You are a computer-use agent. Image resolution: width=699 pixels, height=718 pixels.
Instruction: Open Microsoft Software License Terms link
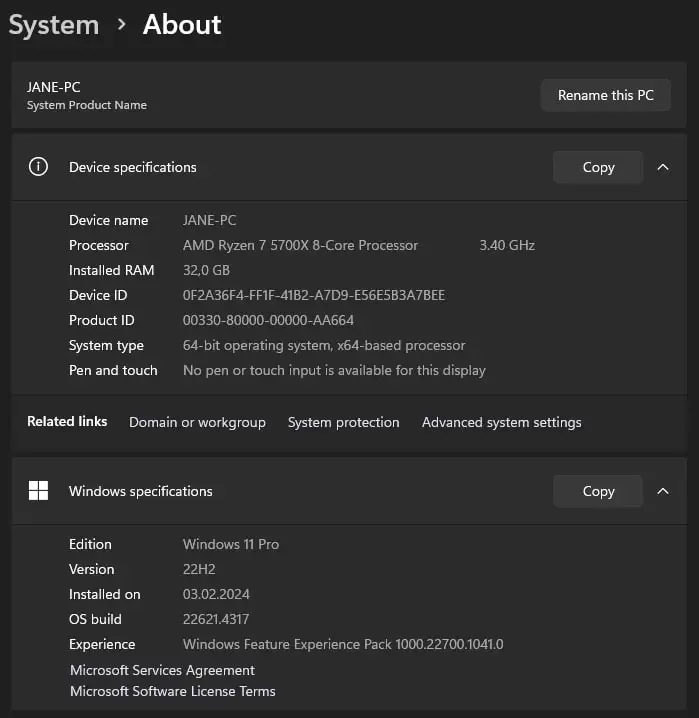(173, 691)
